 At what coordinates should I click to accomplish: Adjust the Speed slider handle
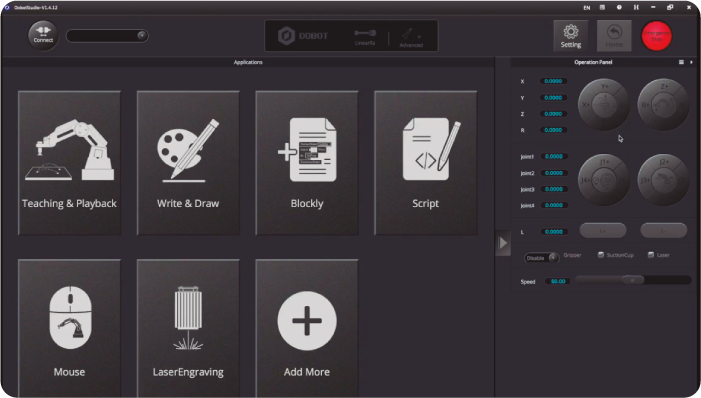[x=633, y=280]
